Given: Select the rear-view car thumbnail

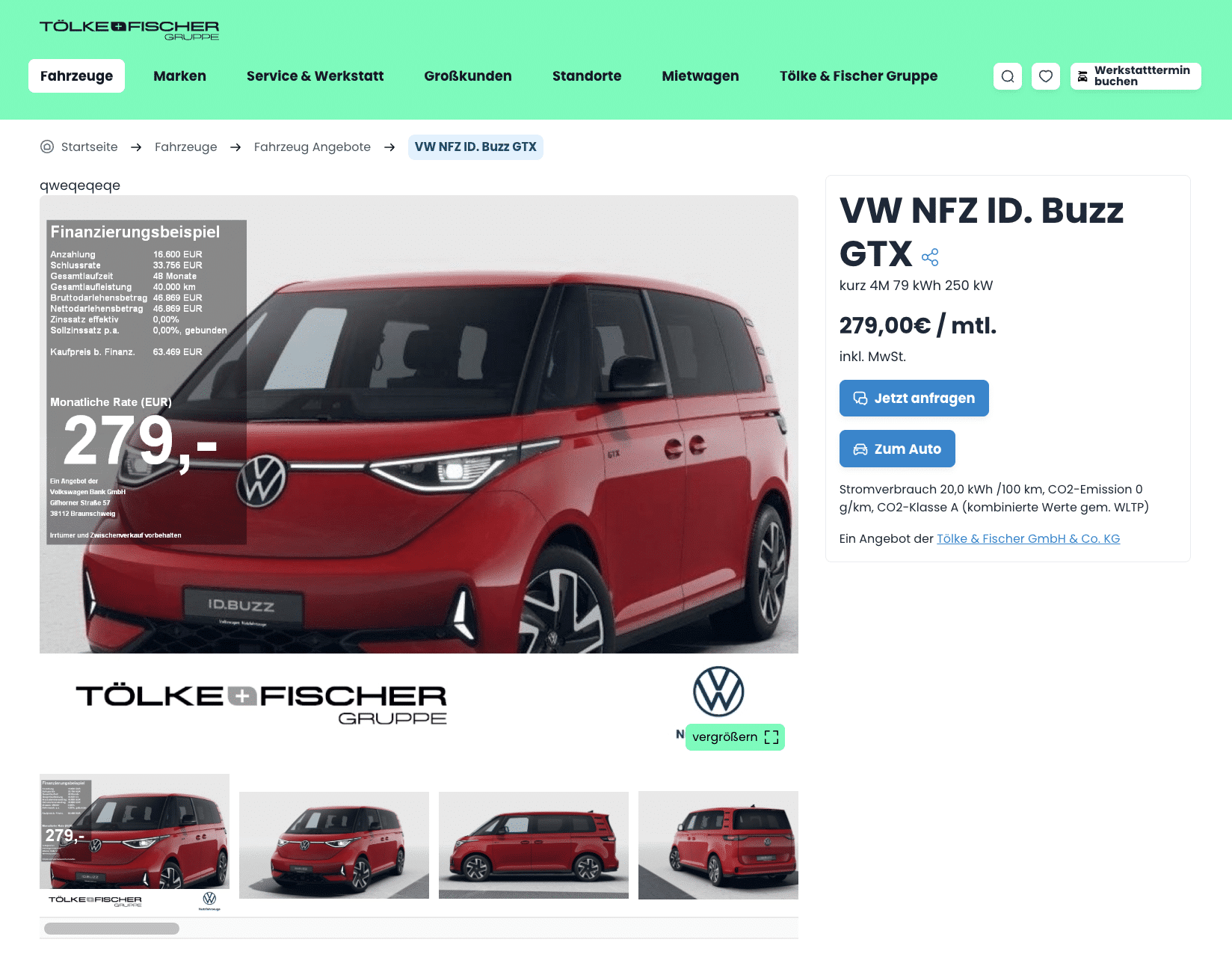Looking at the screenshot, I should tap(718, 845).
